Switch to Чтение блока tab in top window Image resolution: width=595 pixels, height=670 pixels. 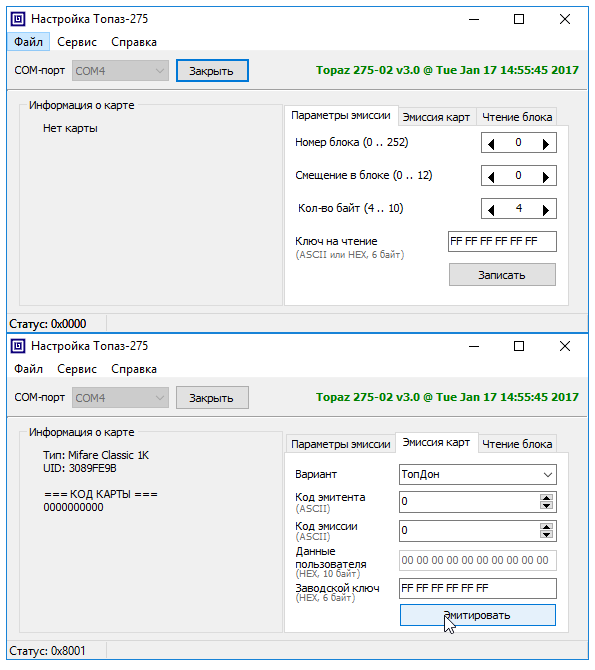coord(517,117)
